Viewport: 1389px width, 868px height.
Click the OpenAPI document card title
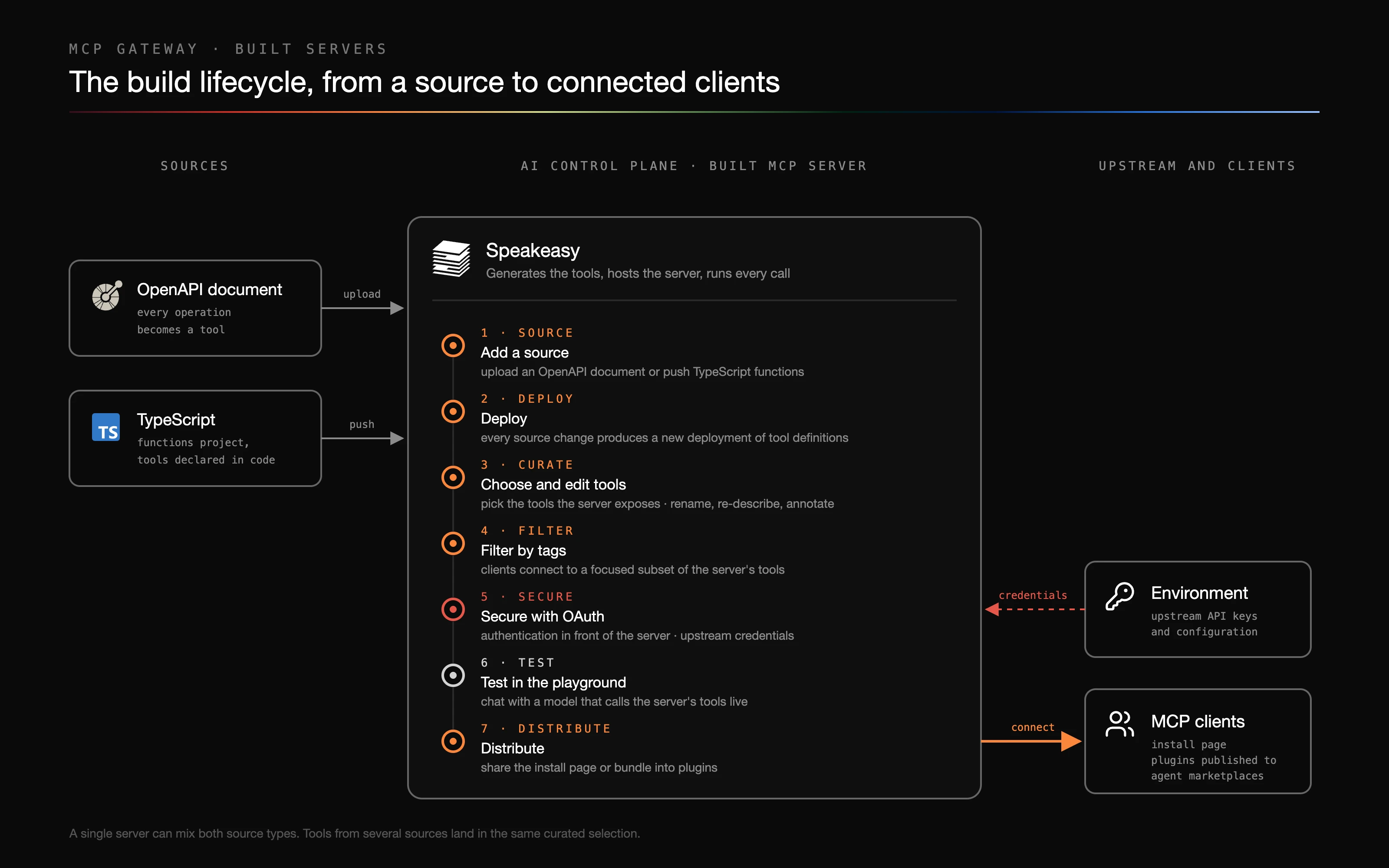click(x=210, y=289)
